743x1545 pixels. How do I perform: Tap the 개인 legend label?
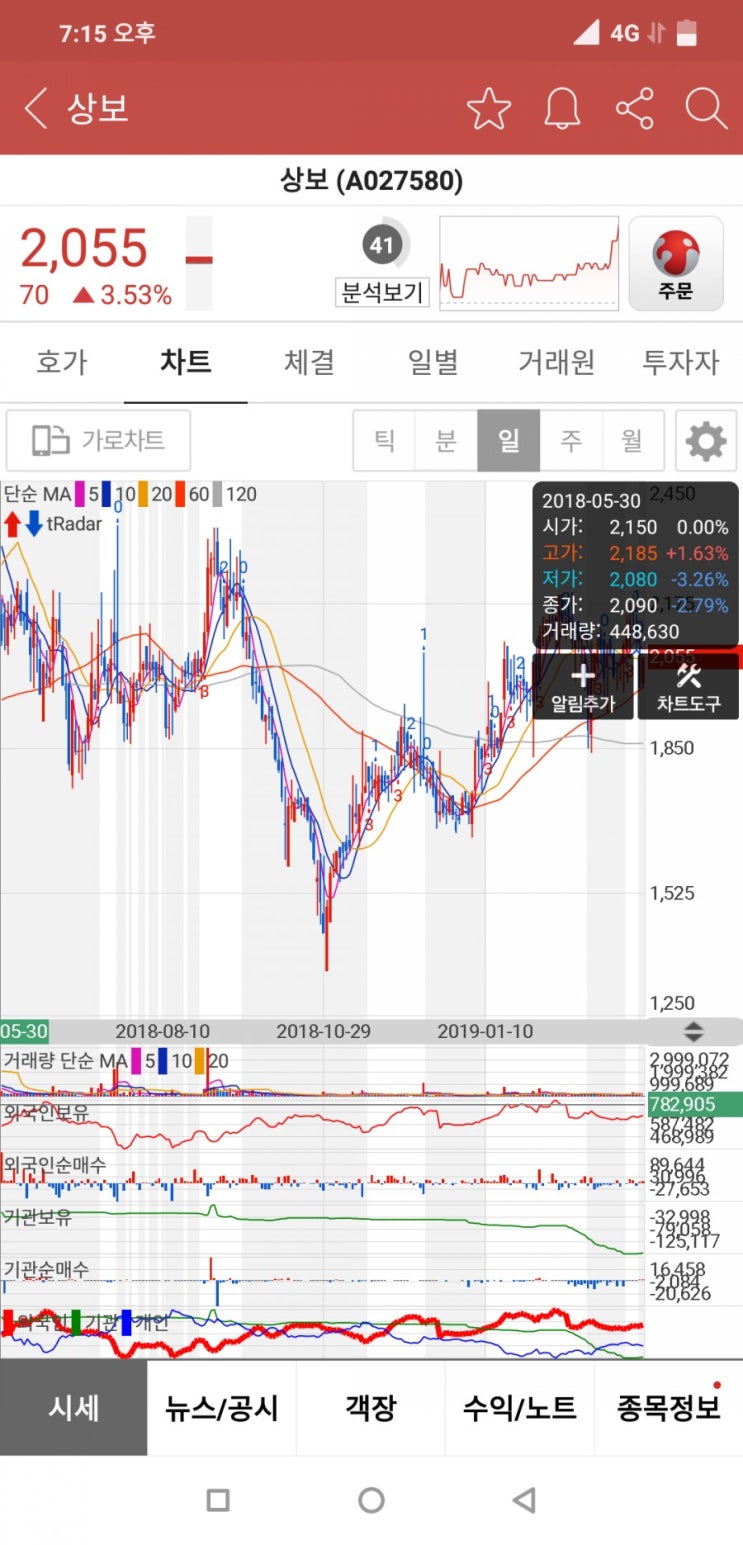pos(151,1323)
